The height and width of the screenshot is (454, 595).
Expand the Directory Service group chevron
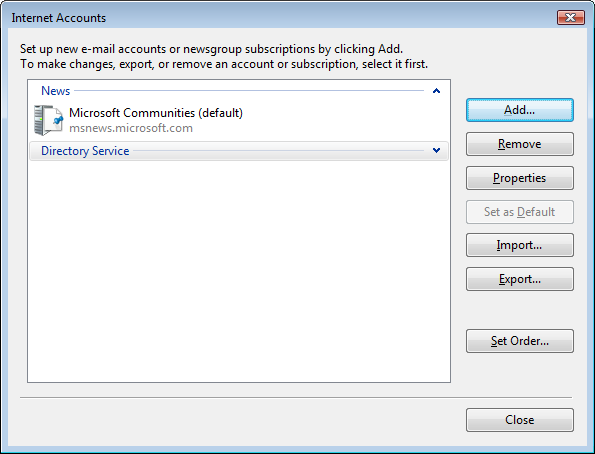tap(436, 151)
